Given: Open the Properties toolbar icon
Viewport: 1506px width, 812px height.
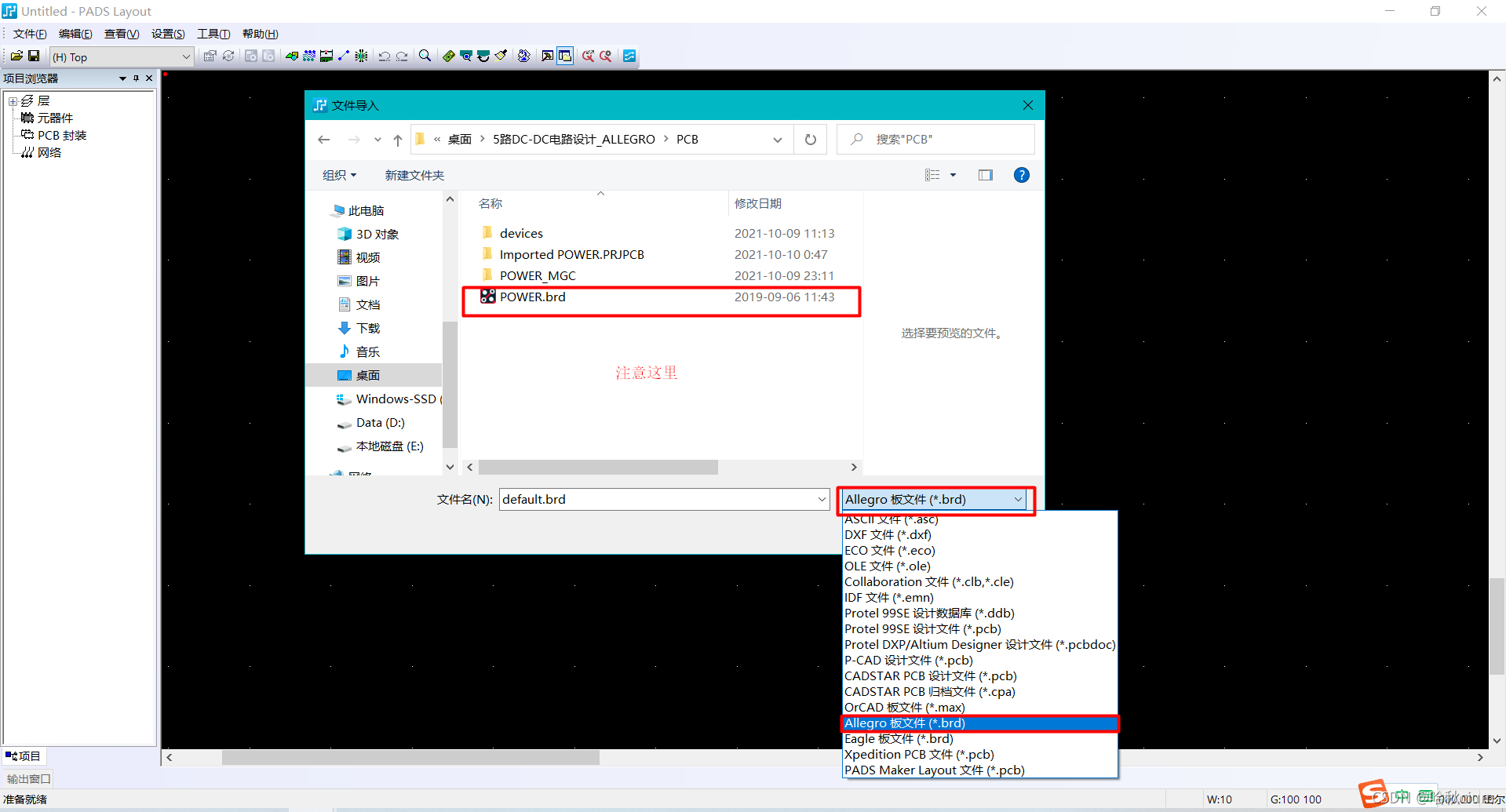Looking at the screenshot, I should pos(210,56).
